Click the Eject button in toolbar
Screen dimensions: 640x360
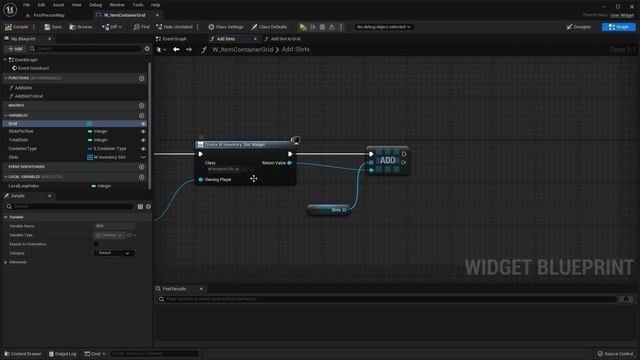pos(332,27)
